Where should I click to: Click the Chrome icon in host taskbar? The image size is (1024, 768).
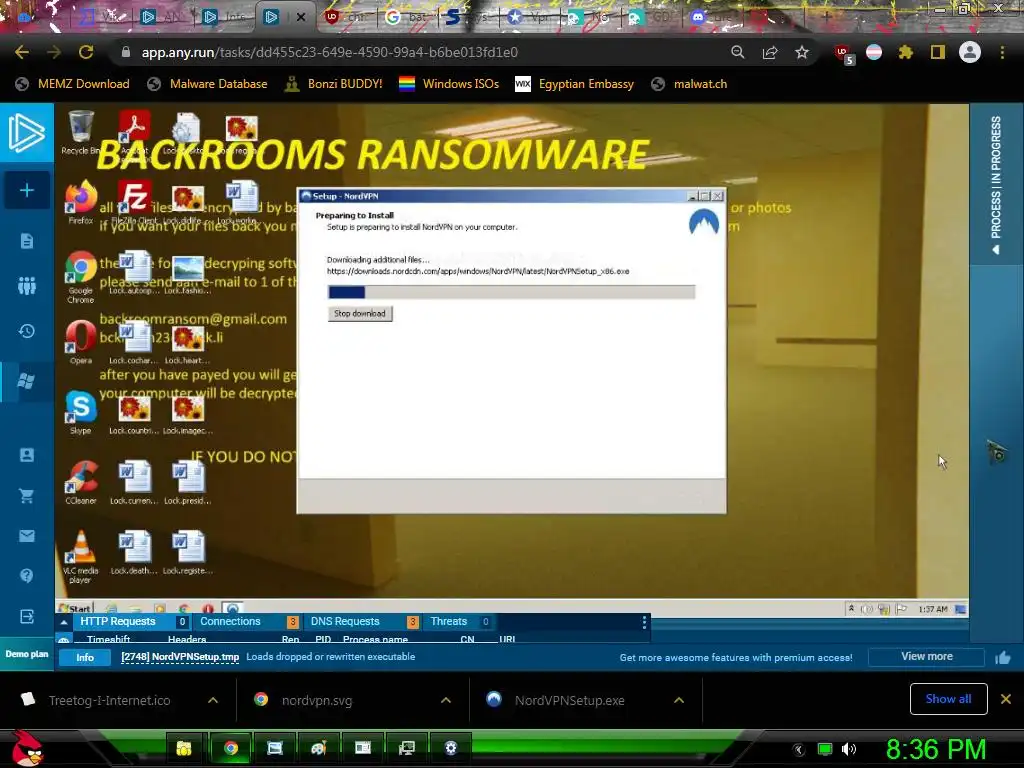(231, 748)
